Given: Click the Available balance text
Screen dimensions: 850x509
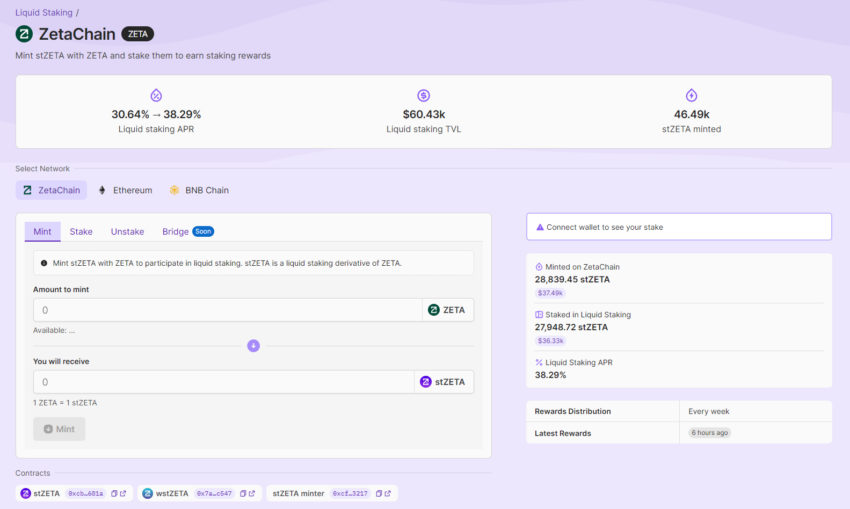Looking at the screenshot, I should point(54,330).
